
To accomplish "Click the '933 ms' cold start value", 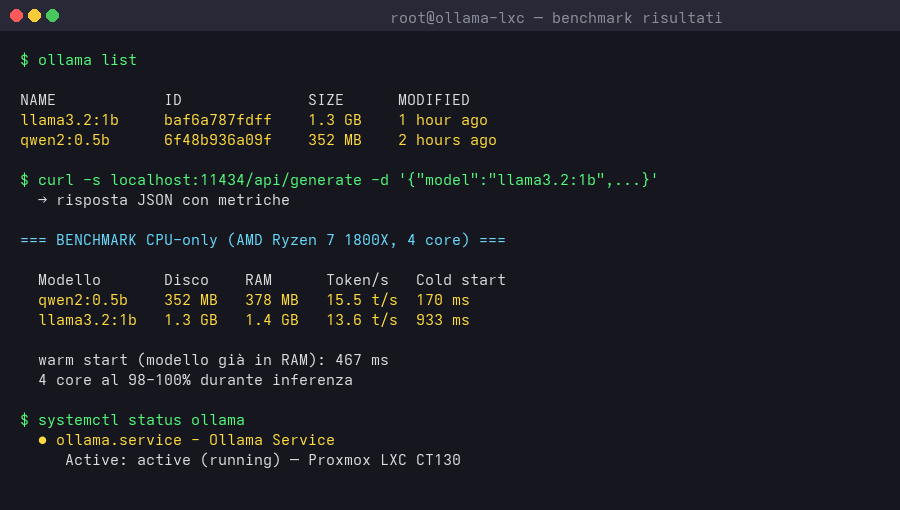I will 443,320.
